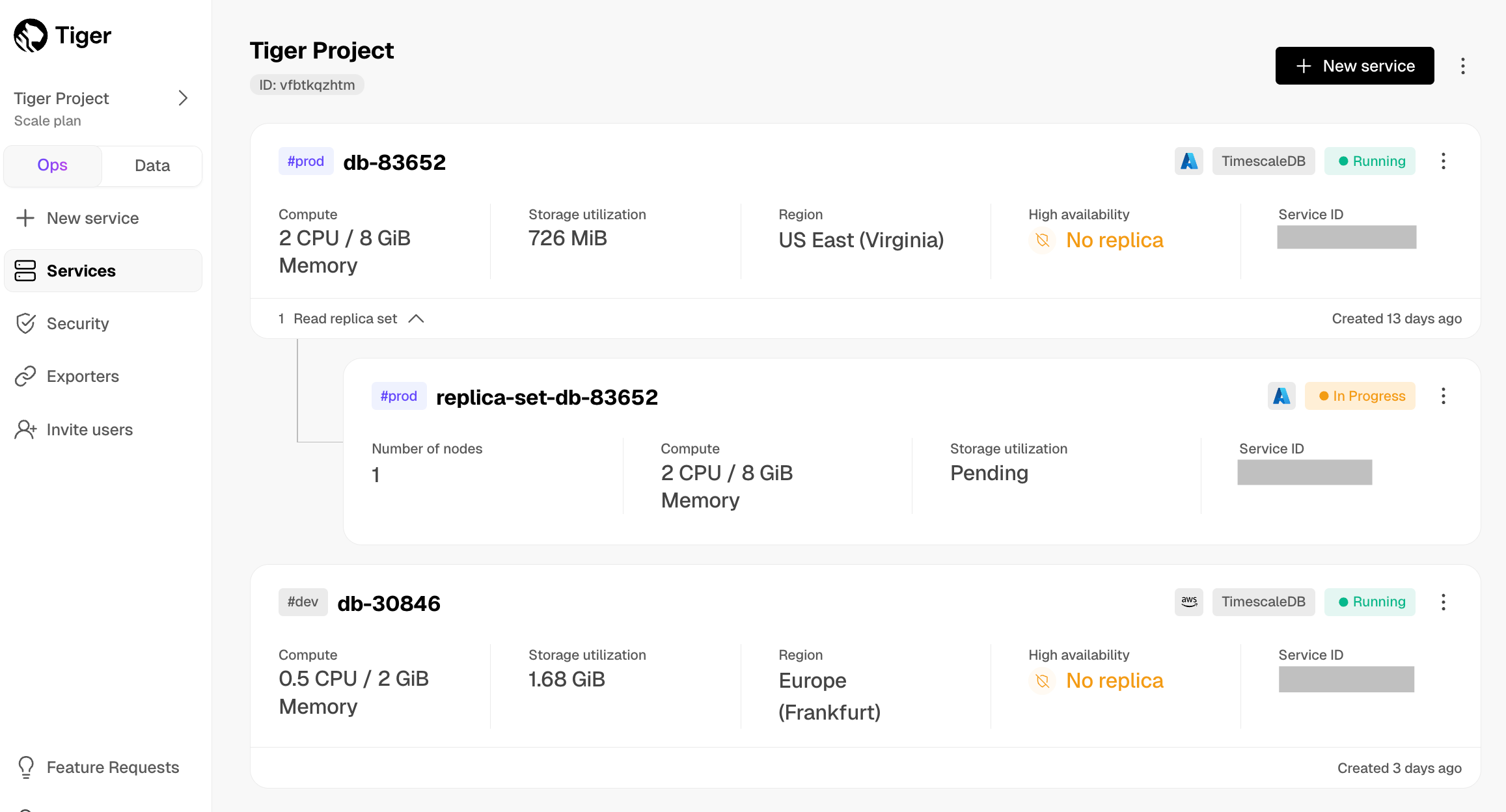
Task: Click the sidebar New service item
Action: pyautogui.click(x=92, y=218)
